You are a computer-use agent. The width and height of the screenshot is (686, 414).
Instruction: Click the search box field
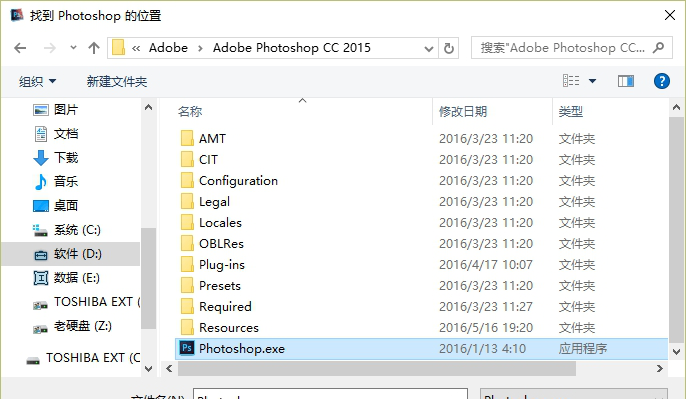click(x=571, y=48)
